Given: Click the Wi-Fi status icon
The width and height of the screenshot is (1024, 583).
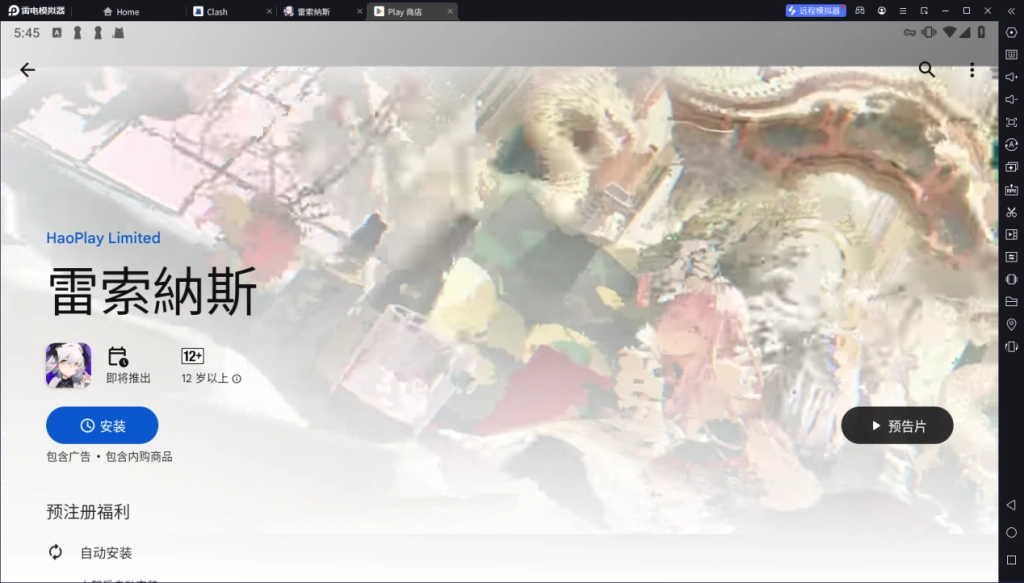Looking at the screenshot, I should 950,33.
